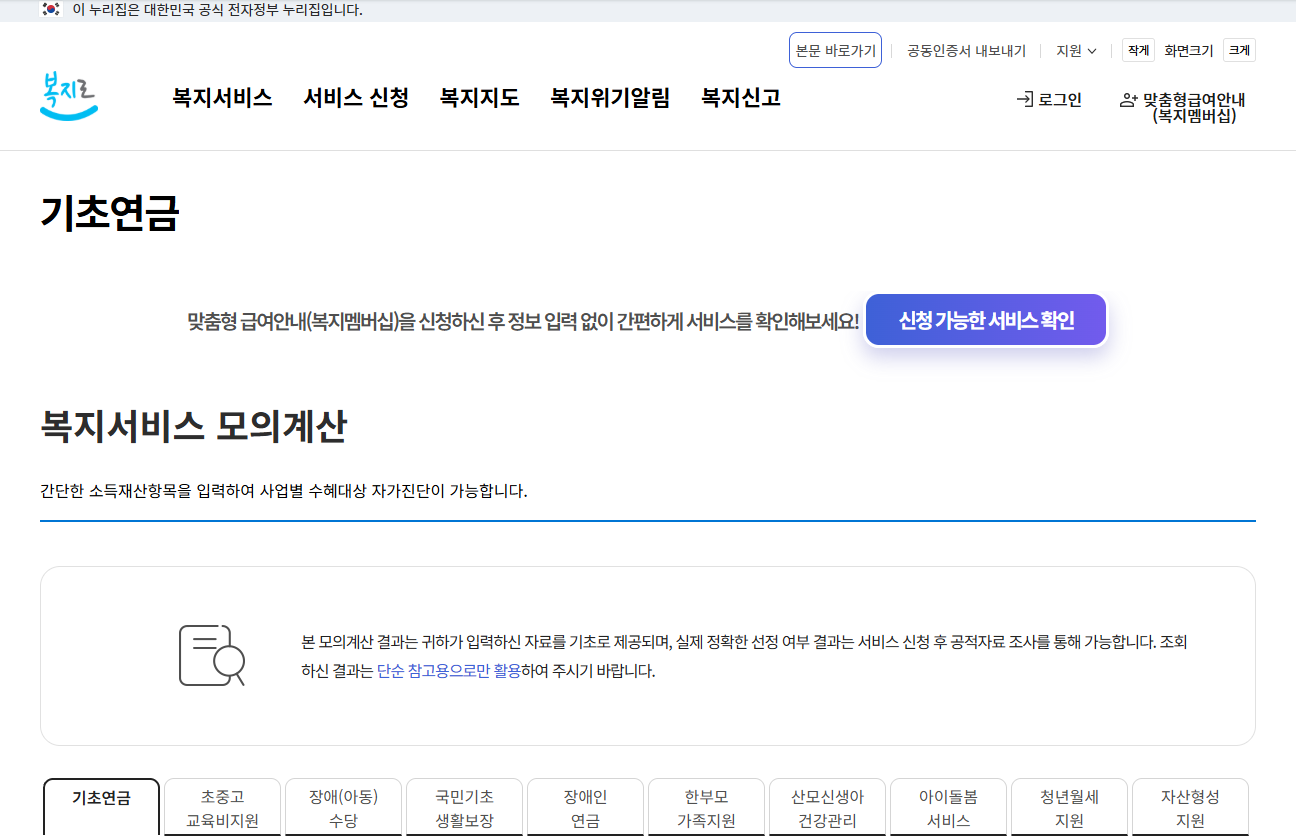Select the 청년월세 지원 tab
Viewport: 1296px width, 837px height.
coord(1069,808)
